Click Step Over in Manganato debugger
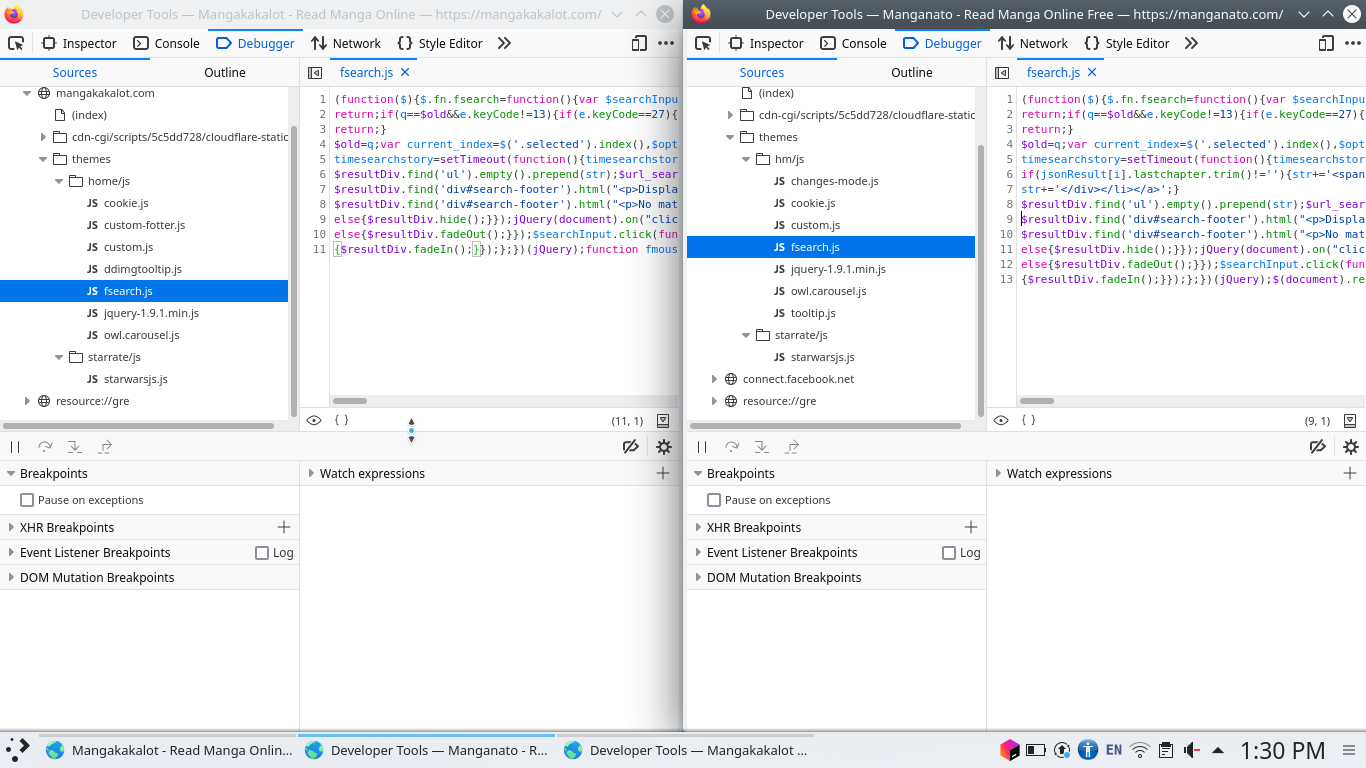 [732, 447]
